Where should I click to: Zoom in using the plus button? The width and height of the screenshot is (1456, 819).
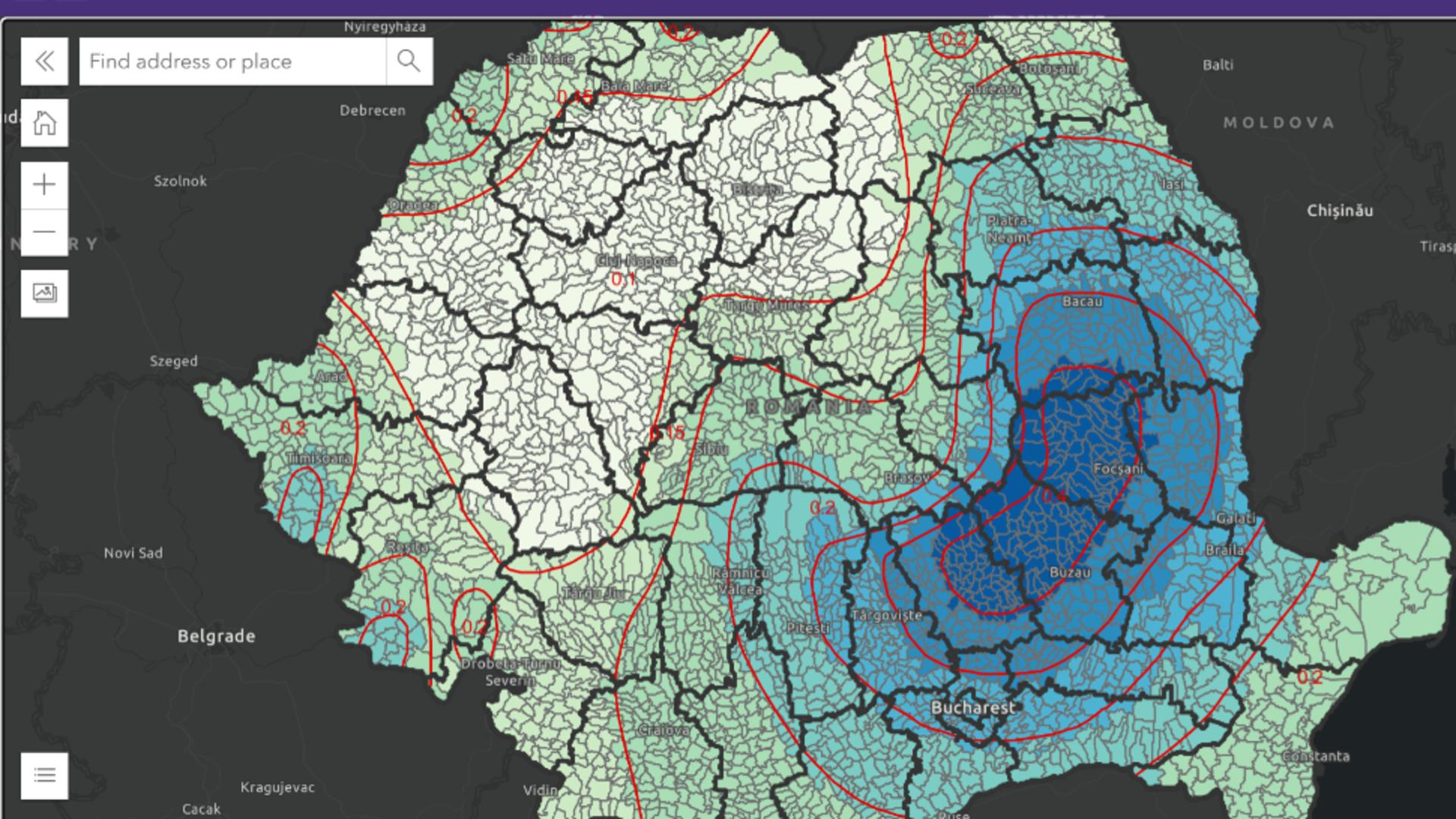pos(44,185)
